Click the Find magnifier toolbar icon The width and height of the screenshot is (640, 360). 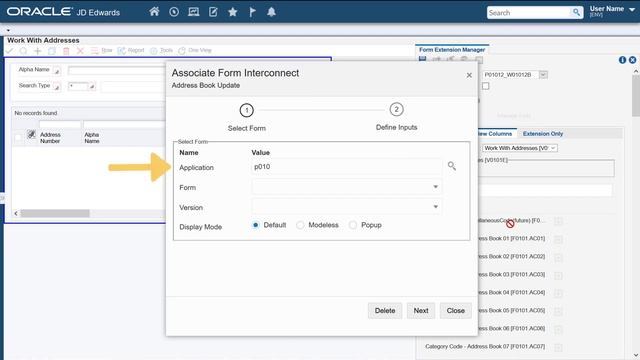point(23,51)
